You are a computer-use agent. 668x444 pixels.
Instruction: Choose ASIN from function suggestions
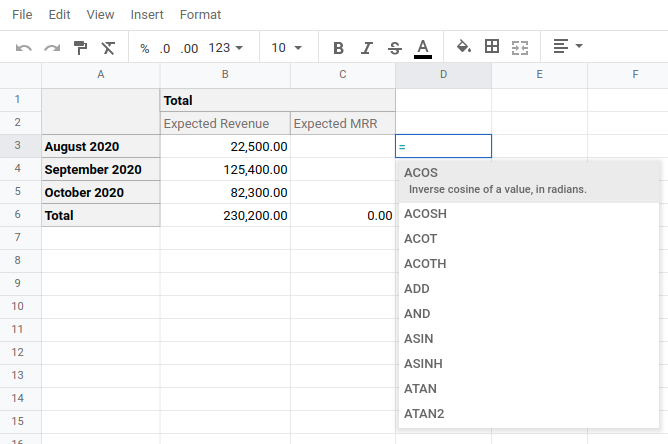click(529, 339)
